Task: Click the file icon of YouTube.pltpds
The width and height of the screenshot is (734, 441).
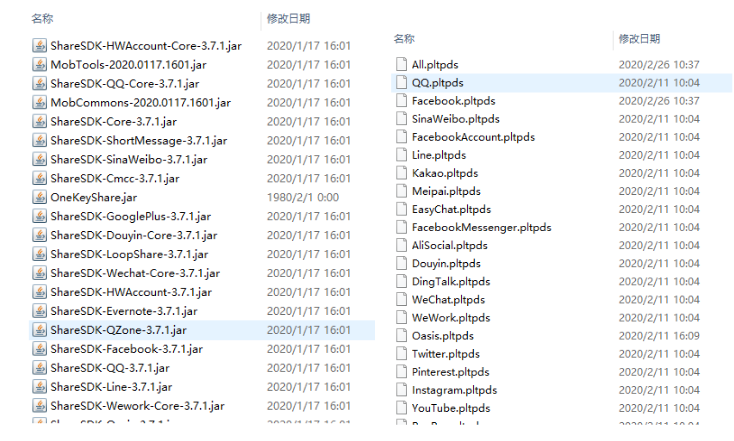Action: (x=401, y=408)
